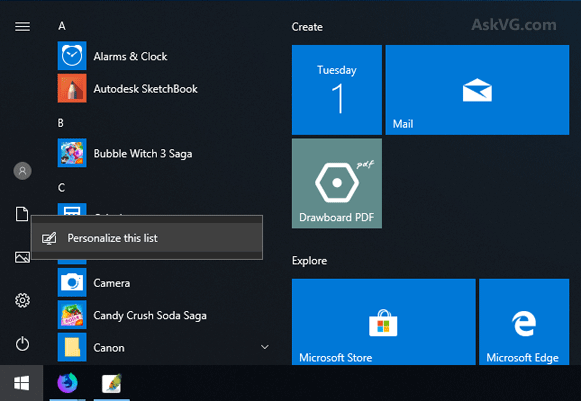Click the Autodesk SketchBook app icon

tap(72, 88)
